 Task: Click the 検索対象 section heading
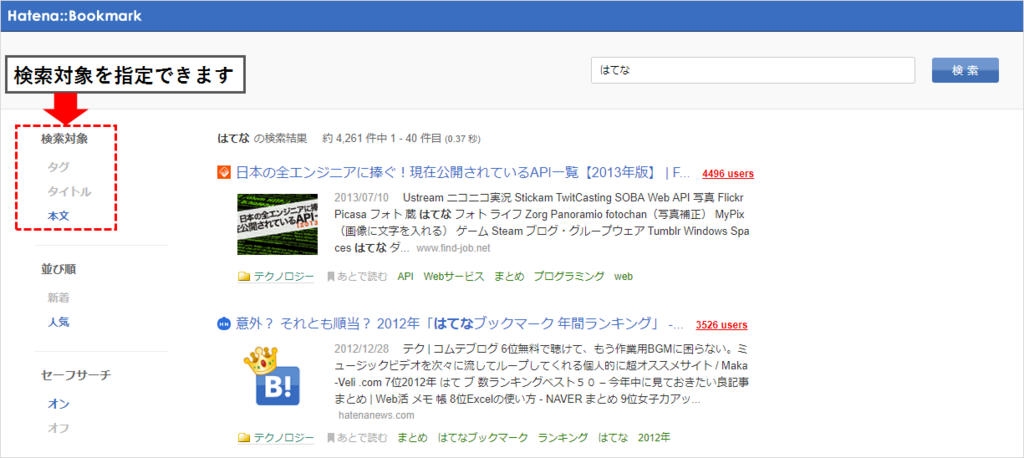point(64,139)
